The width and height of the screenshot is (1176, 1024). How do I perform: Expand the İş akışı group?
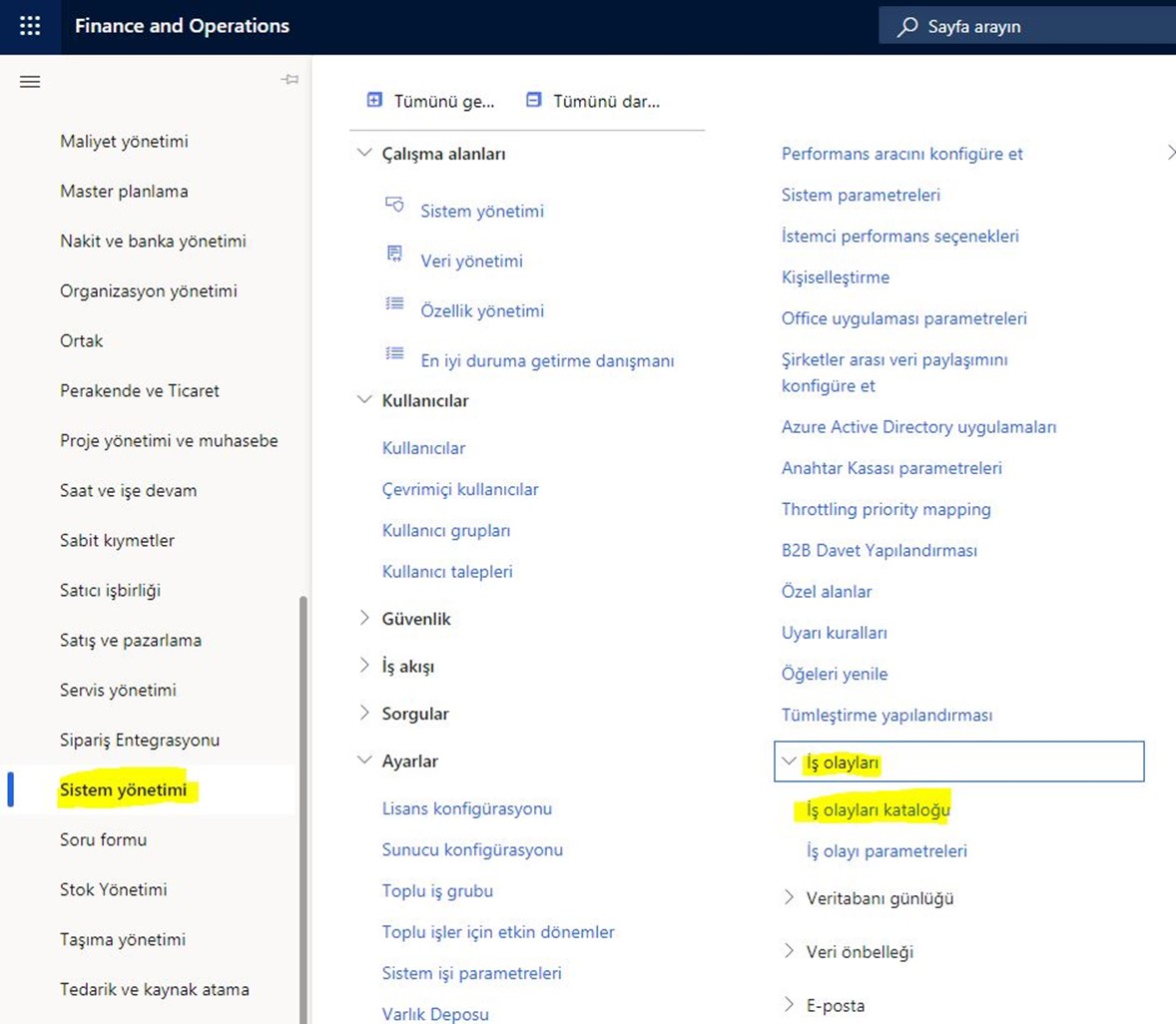pyautogui.click(x=364, y=665)
